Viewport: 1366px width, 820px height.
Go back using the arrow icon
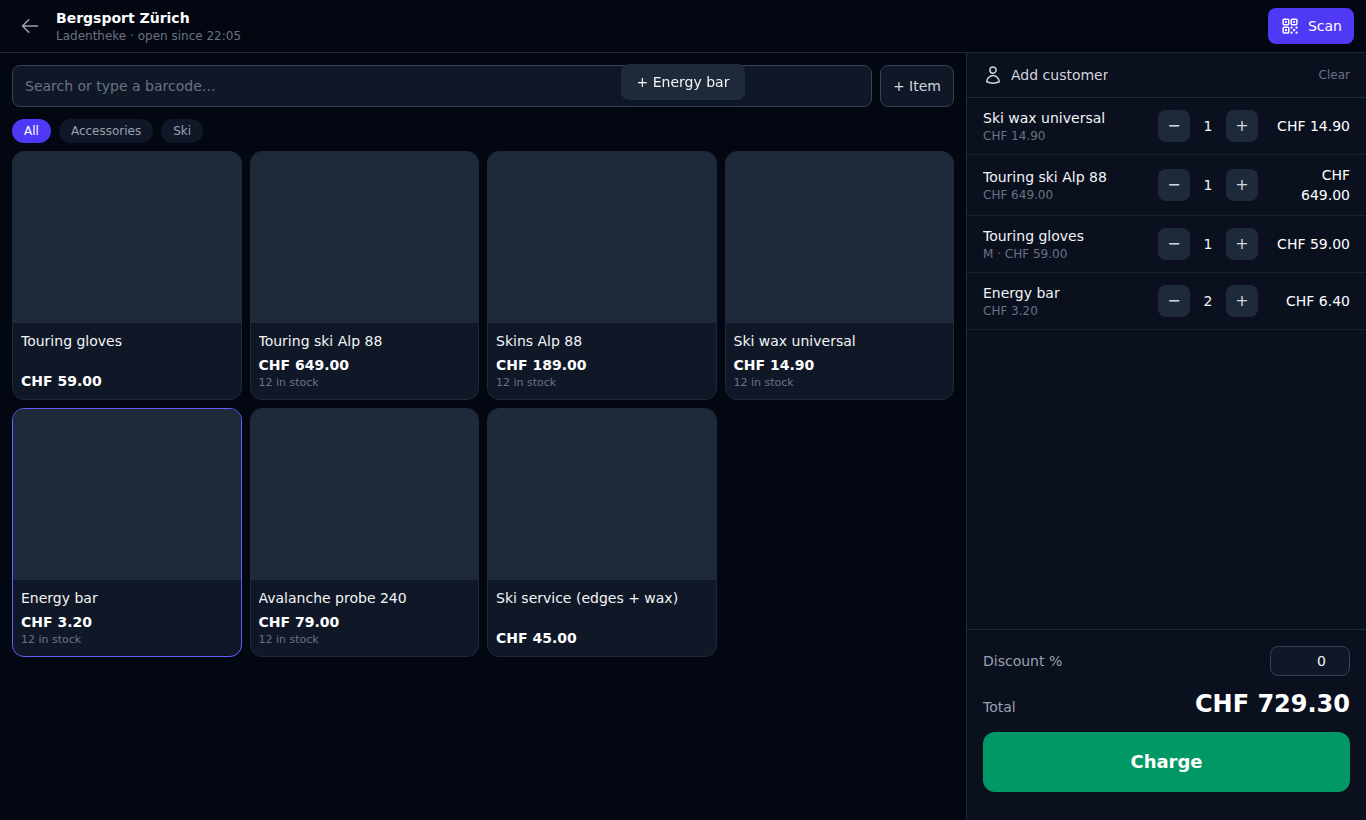coord(30,26)
